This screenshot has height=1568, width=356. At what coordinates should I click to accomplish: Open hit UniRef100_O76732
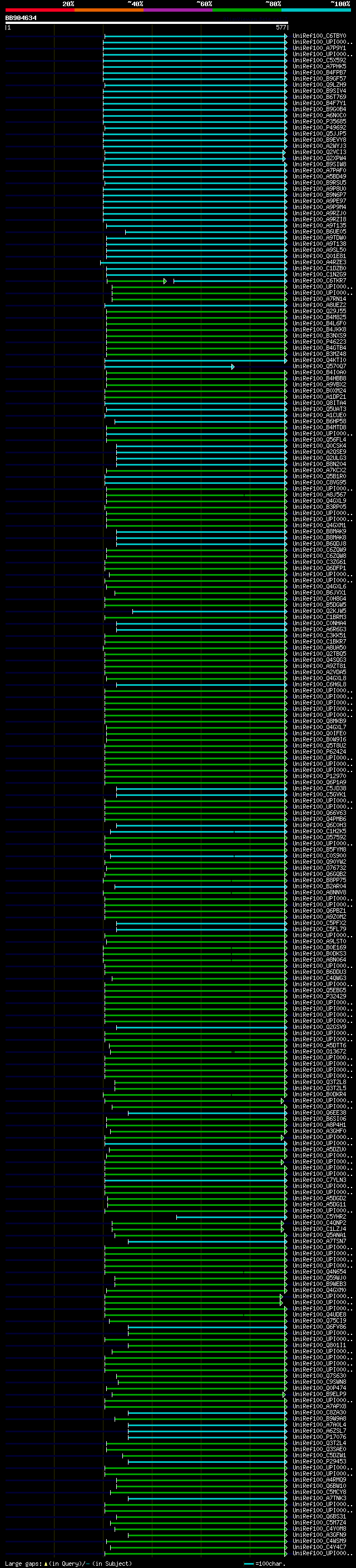pos(319,867)
